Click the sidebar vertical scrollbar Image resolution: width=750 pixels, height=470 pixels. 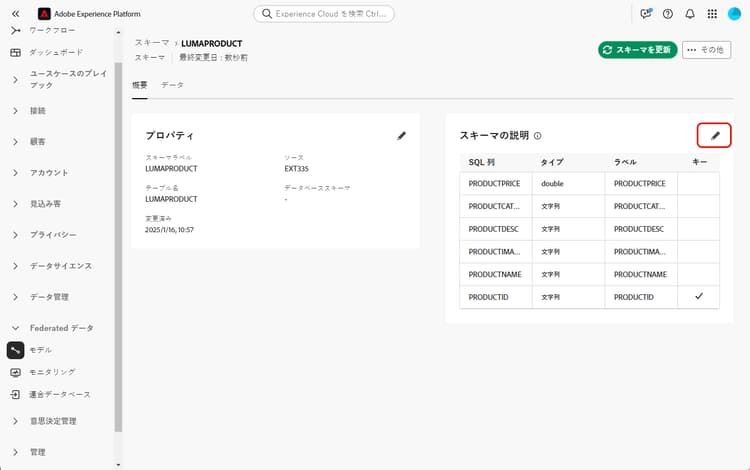[x=118, y=247]
